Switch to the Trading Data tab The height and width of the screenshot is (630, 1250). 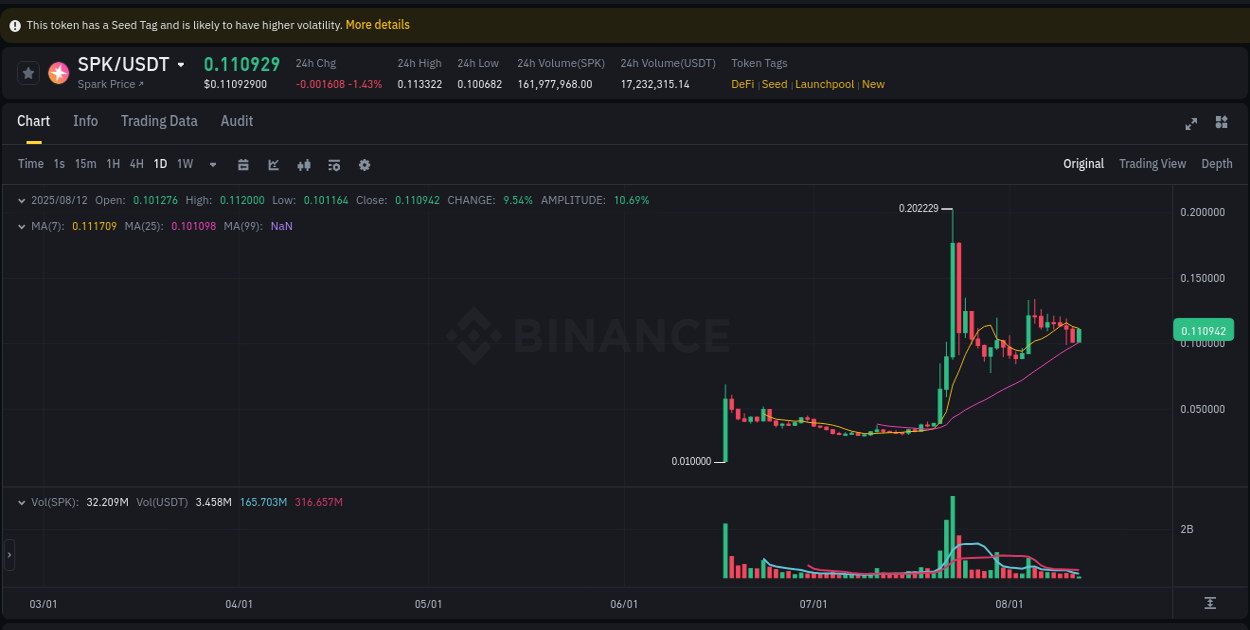(159, 121)
